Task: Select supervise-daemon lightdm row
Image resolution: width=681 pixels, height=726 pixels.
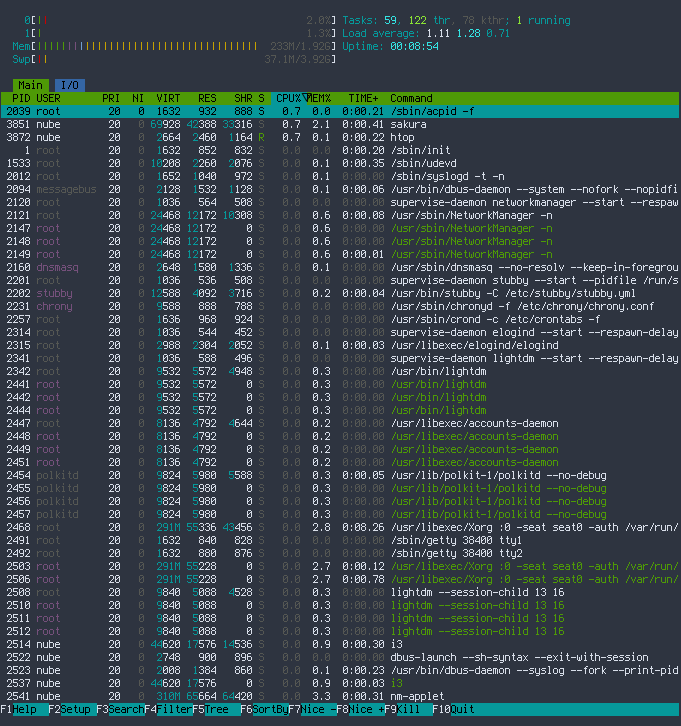Action: point(340,358)
